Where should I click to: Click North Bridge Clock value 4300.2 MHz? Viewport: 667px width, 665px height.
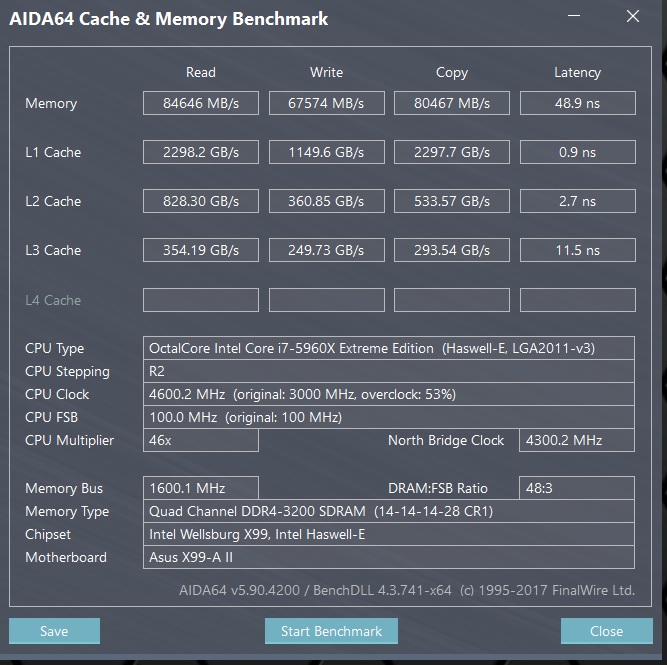tap(577, 440)
